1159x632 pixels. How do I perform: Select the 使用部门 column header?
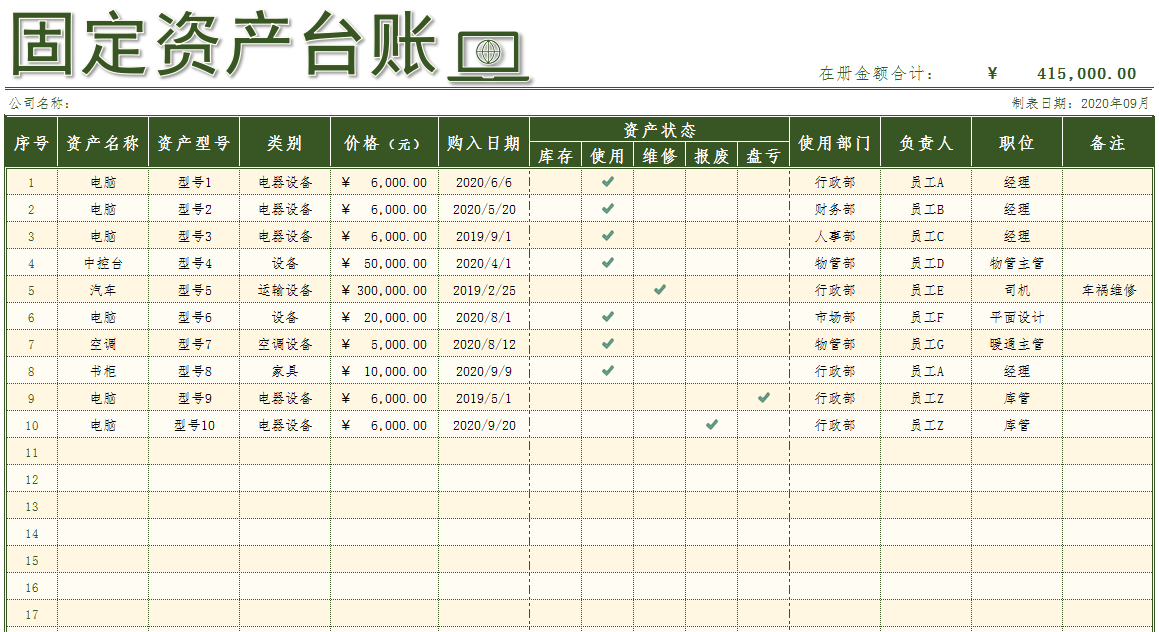tap(835, 143)
